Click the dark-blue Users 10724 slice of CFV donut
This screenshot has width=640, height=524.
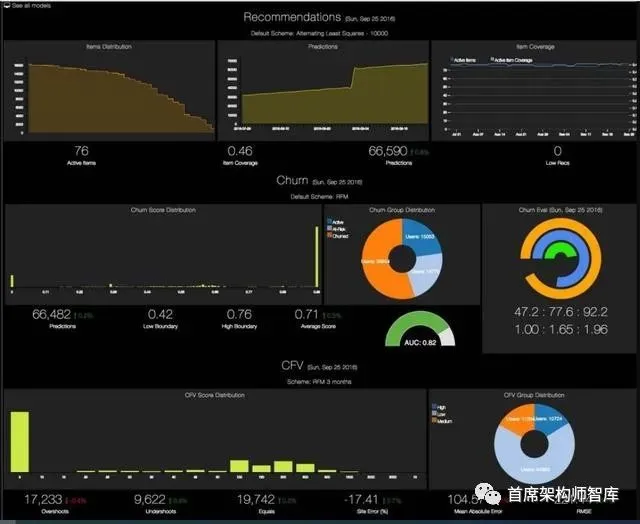click(x=551, y=418)
